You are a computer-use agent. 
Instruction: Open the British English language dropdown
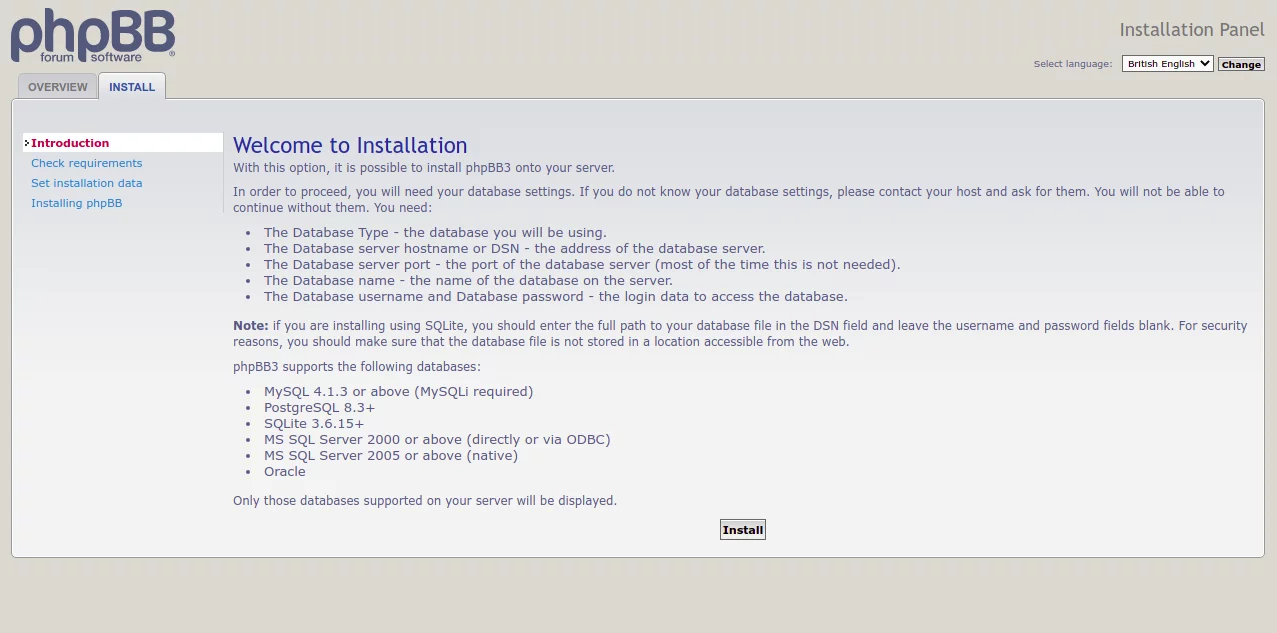[x=1166, y=63]
